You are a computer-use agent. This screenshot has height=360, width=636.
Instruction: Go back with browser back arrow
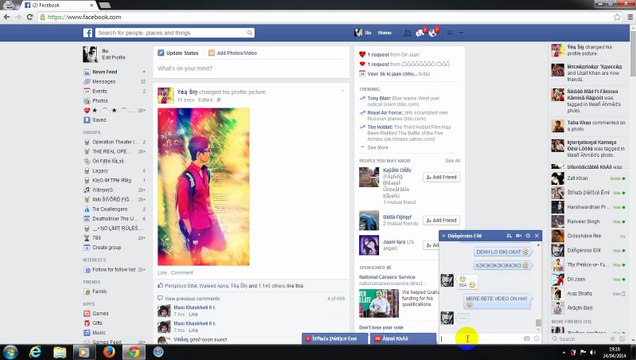tap(6, 17)
